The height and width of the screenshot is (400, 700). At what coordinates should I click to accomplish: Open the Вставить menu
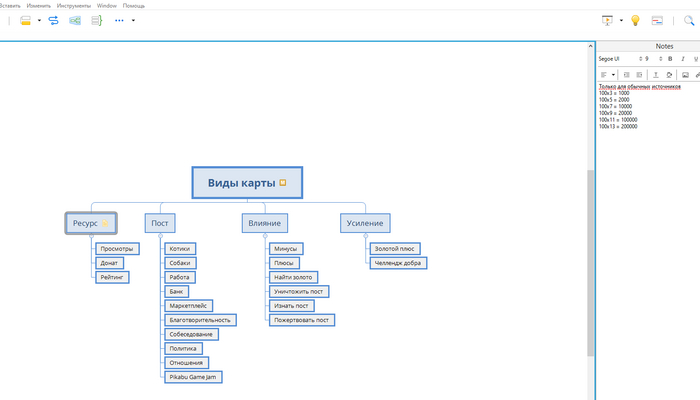coord(10,6)
